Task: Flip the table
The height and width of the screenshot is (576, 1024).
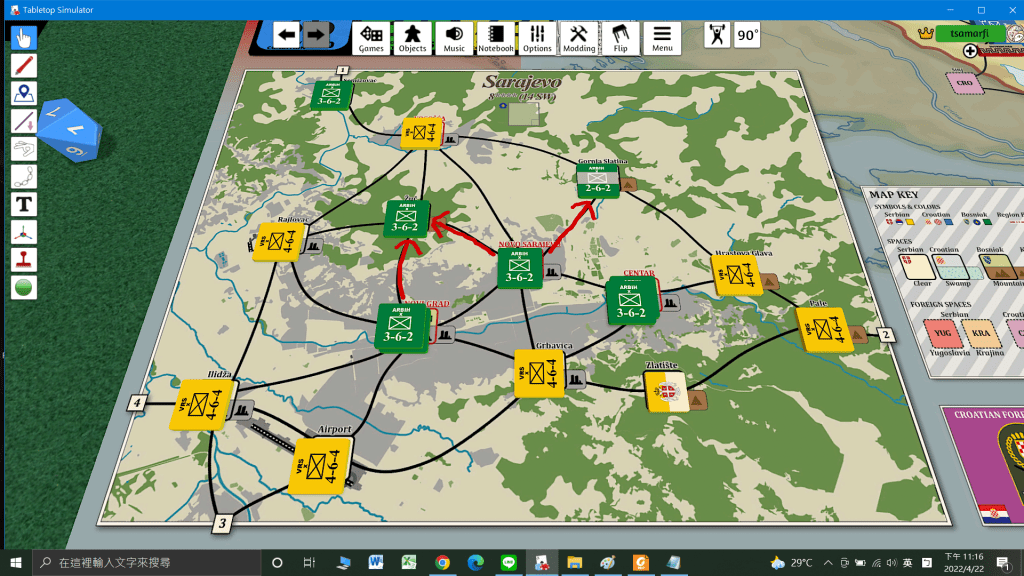Action: coord(620,38)
